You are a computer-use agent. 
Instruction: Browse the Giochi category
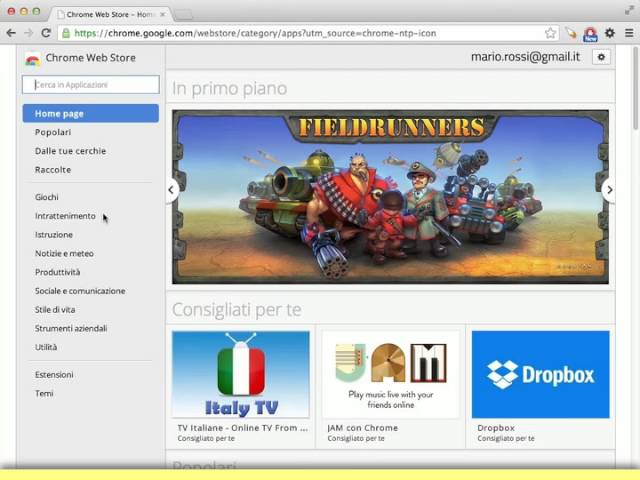point(47,197)
